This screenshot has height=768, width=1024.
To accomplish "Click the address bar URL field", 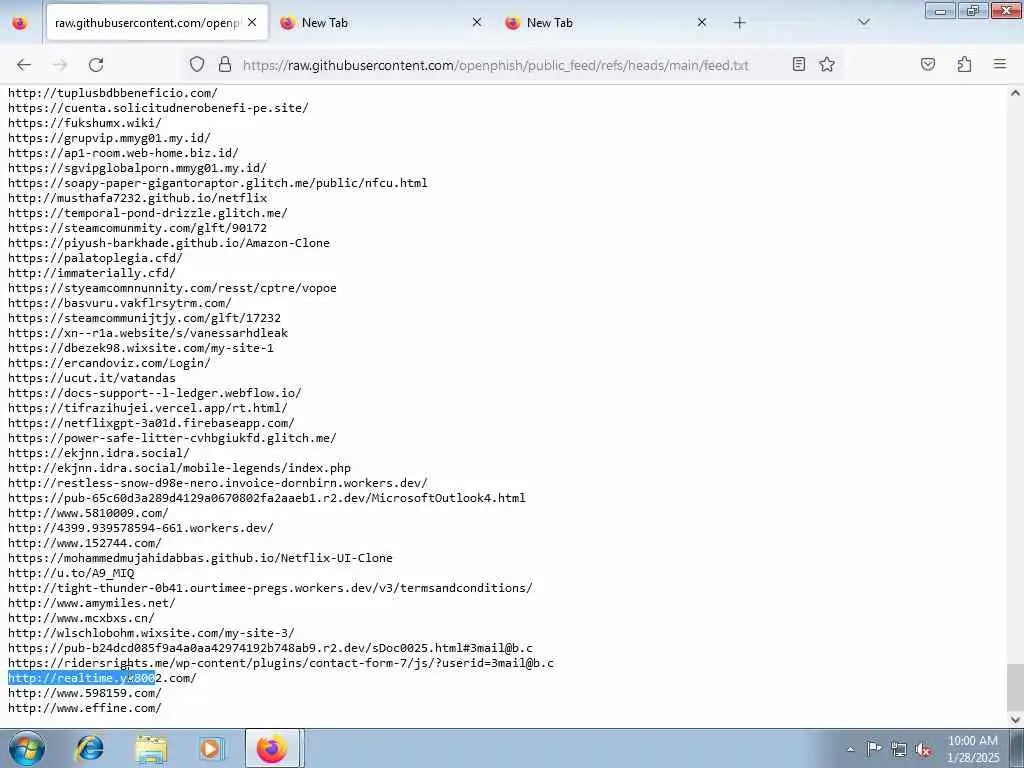I will click(496, 65).
